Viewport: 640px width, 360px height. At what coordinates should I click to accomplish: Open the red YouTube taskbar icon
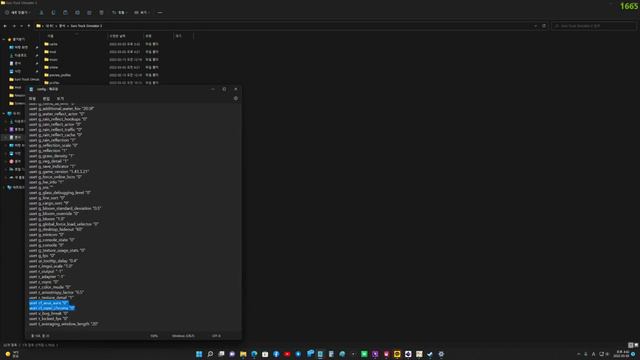click(287, 354)
